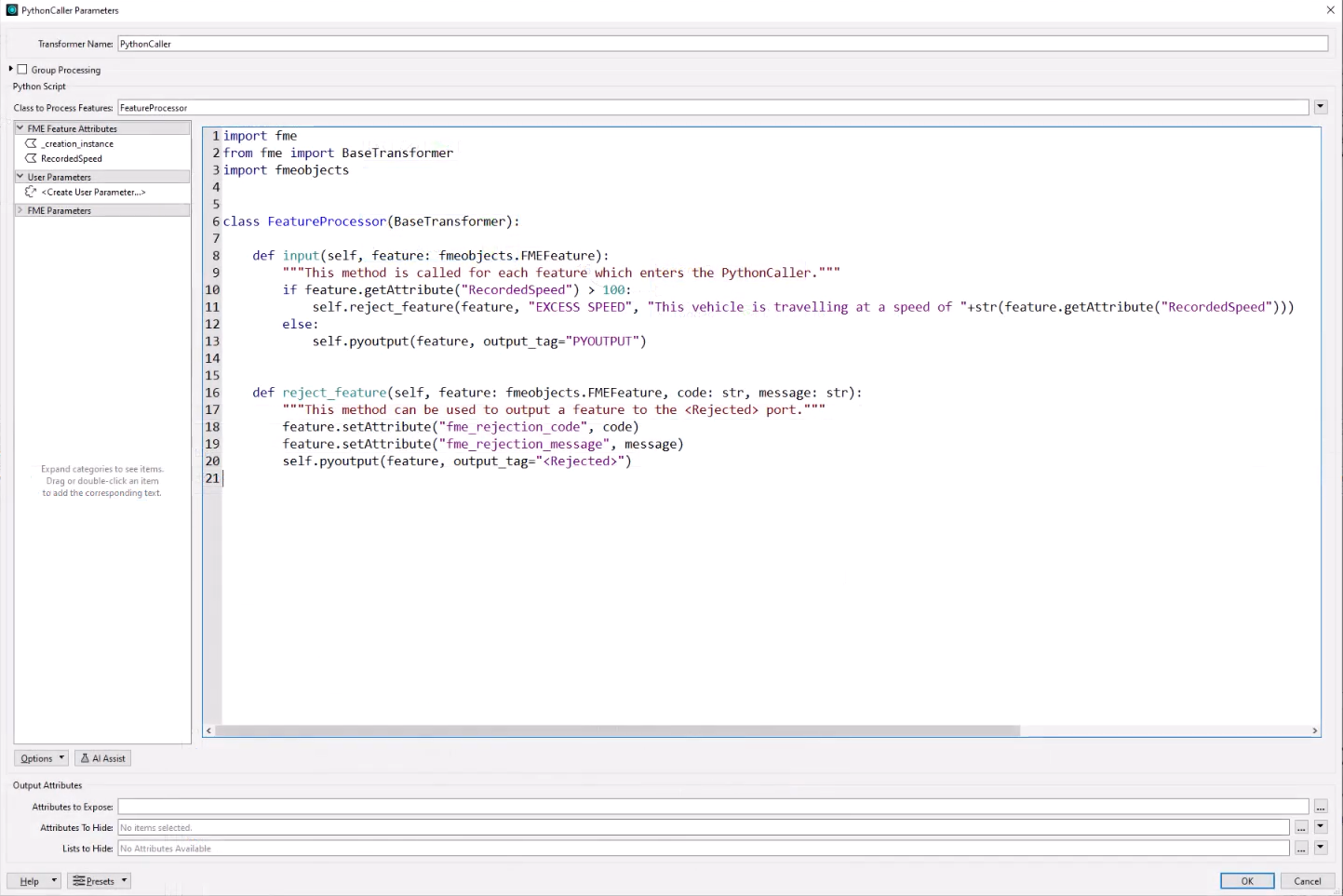Click the Lists to Hide field
Screen dimensions: 1343x896
coord(704,848)
